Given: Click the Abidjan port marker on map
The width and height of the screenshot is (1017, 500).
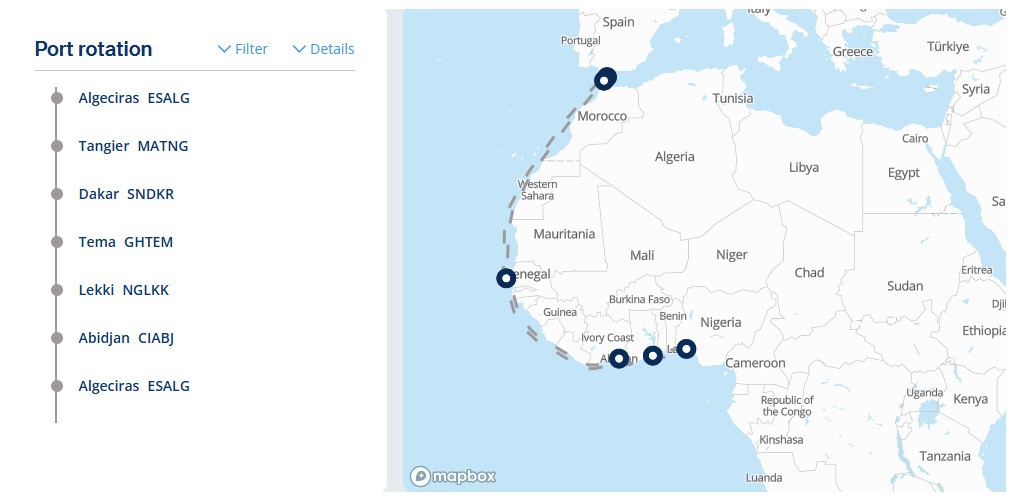Looking at the screenshot, I should pos(619,358).
